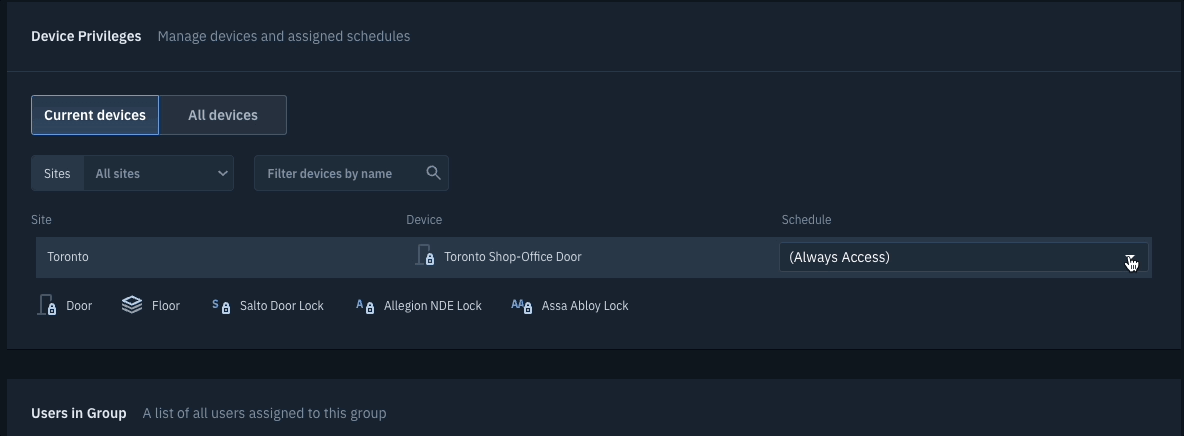The image size is (1184, 436).
Task: Click the Salto Door Lock legend label
Action: pyautogui.click(x=282, y=306)
